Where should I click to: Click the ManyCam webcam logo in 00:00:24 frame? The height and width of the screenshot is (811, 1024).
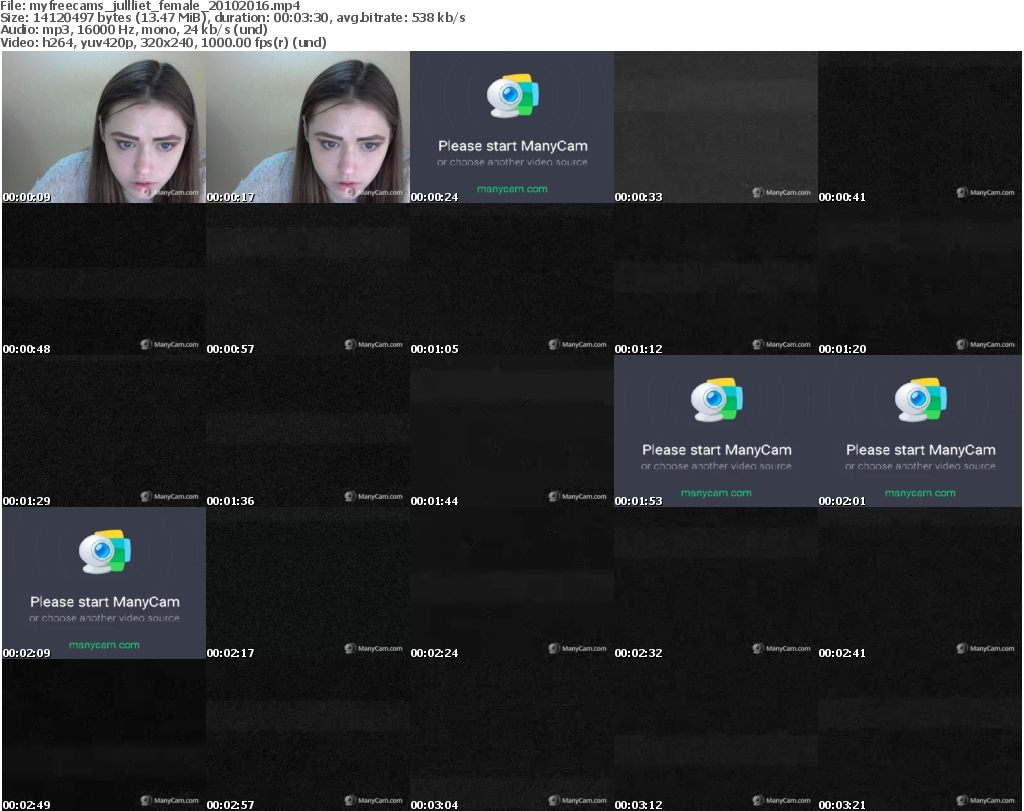513,96
